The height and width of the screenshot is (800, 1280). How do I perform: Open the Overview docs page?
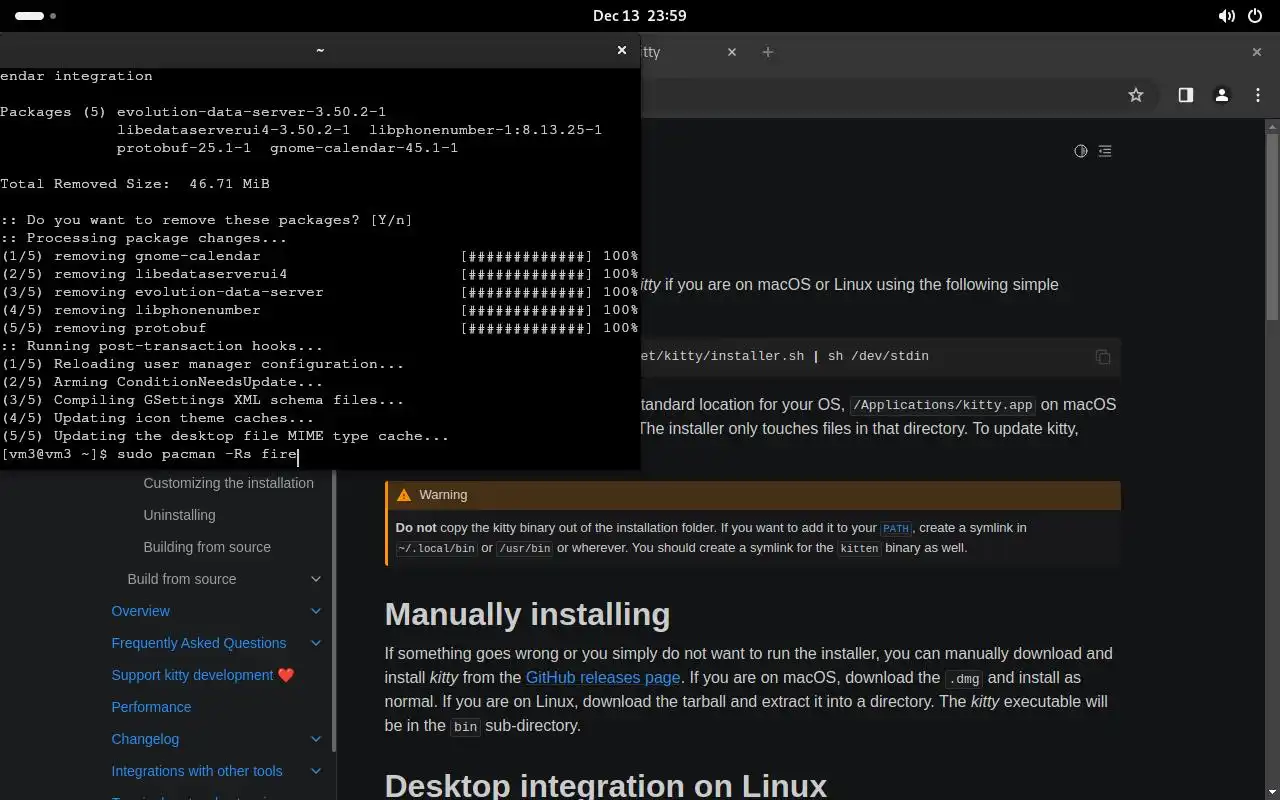[141, 611]
